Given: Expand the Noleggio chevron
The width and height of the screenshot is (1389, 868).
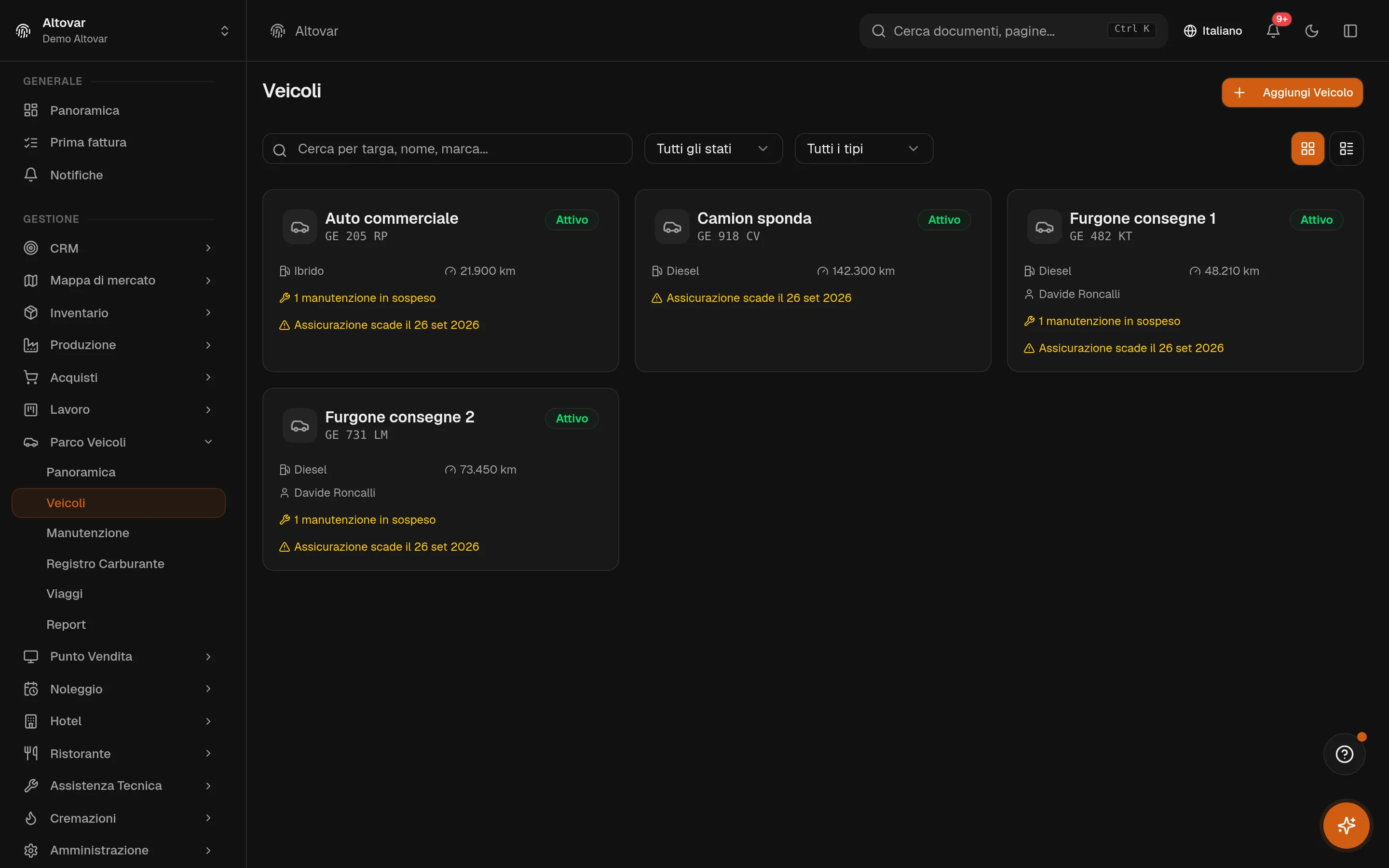Looking at the screenshot, I should (208, 689).
